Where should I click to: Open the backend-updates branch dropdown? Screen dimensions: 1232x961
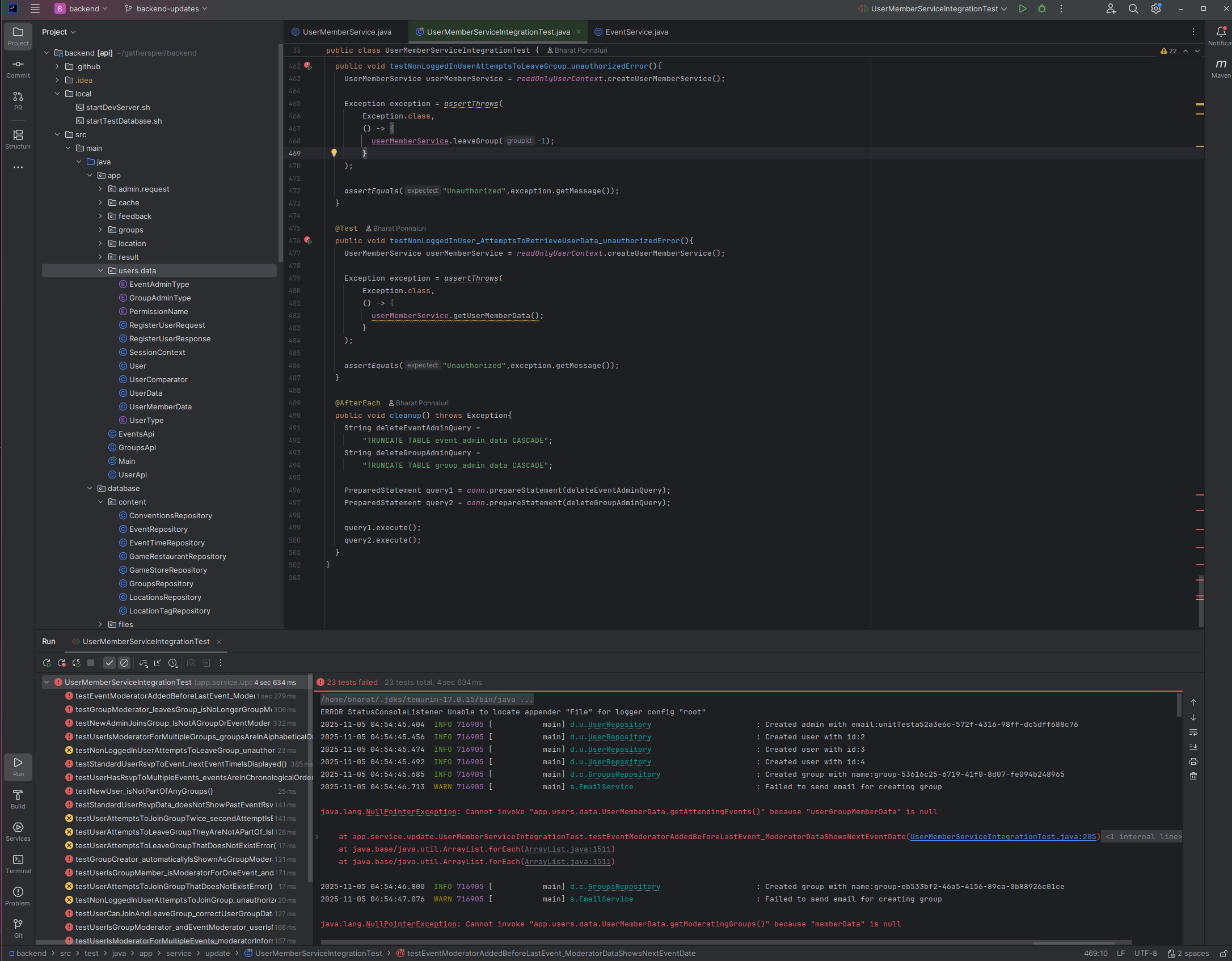167,9
